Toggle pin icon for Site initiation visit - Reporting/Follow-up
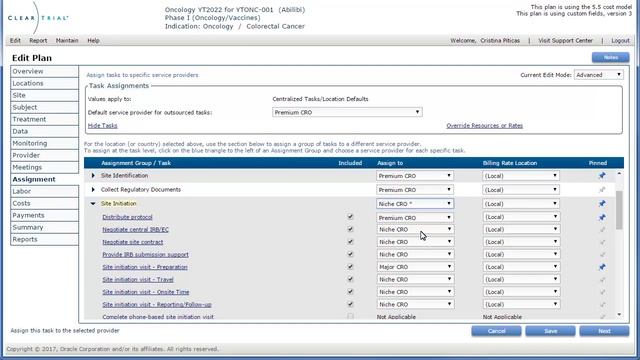This screenshot has width=640, height=360. [x=602, y=304]
